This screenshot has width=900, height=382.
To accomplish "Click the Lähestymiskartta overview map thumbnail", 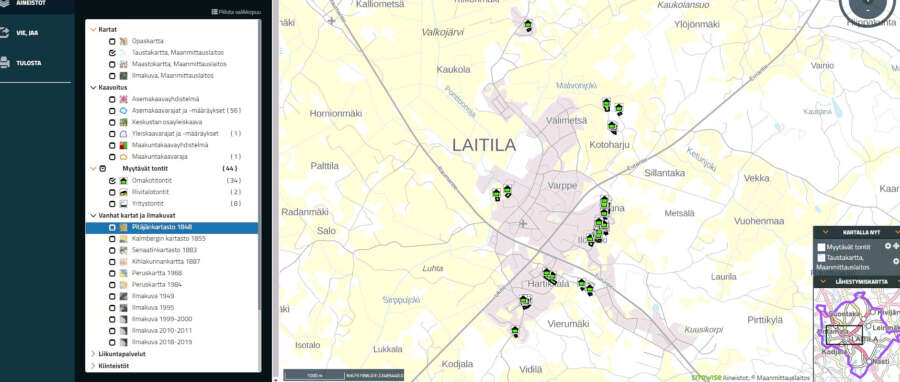I will coord(856,333).
